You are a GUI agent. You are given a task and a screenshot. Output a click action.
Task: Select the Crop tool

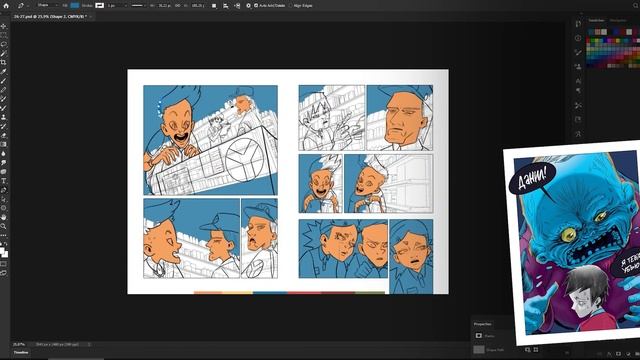[x=4, y=62]
